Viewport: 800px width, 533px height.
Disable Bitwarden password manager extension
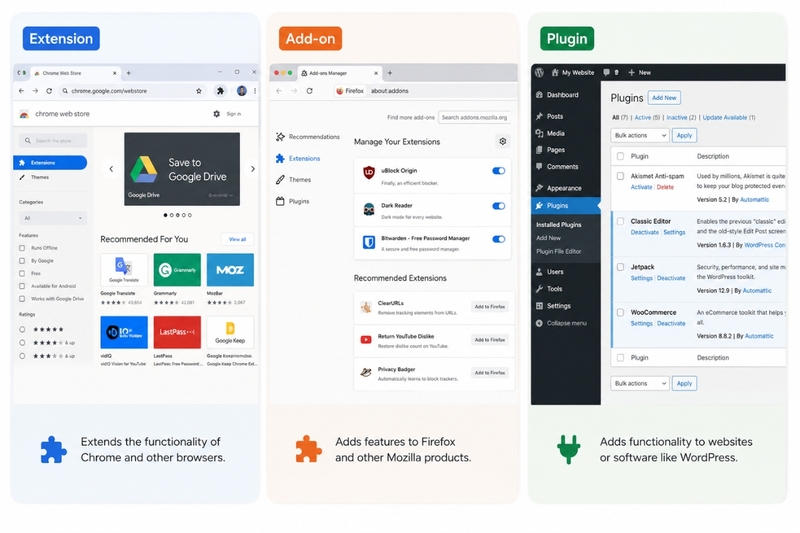click(498, 239)
